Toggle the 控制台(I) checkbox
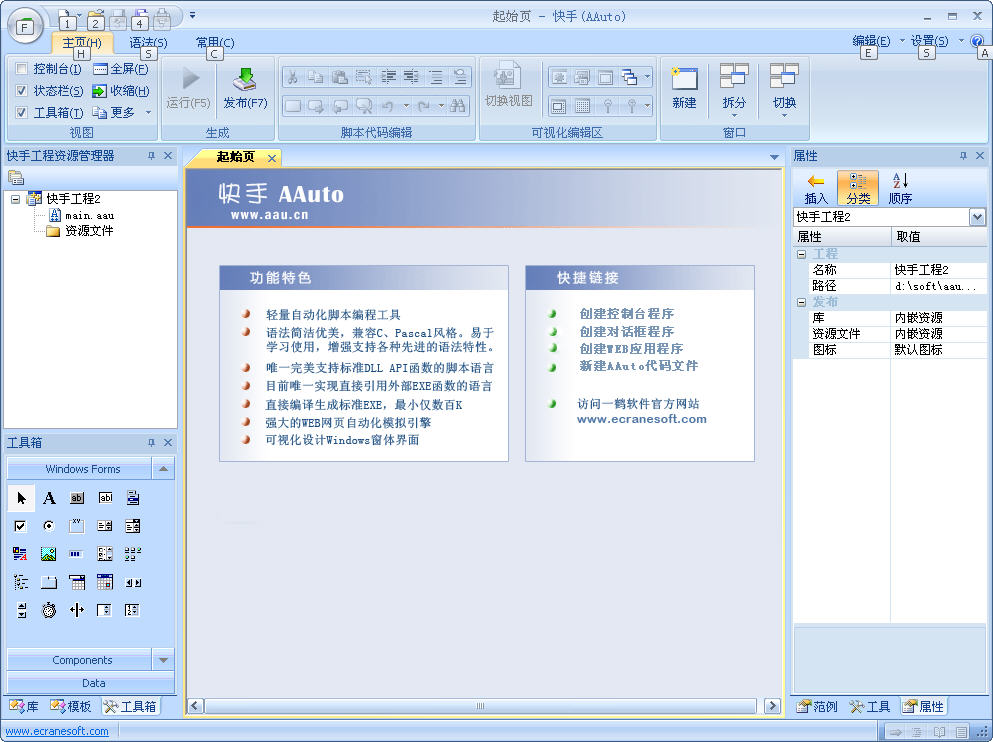 click(21, 68)
